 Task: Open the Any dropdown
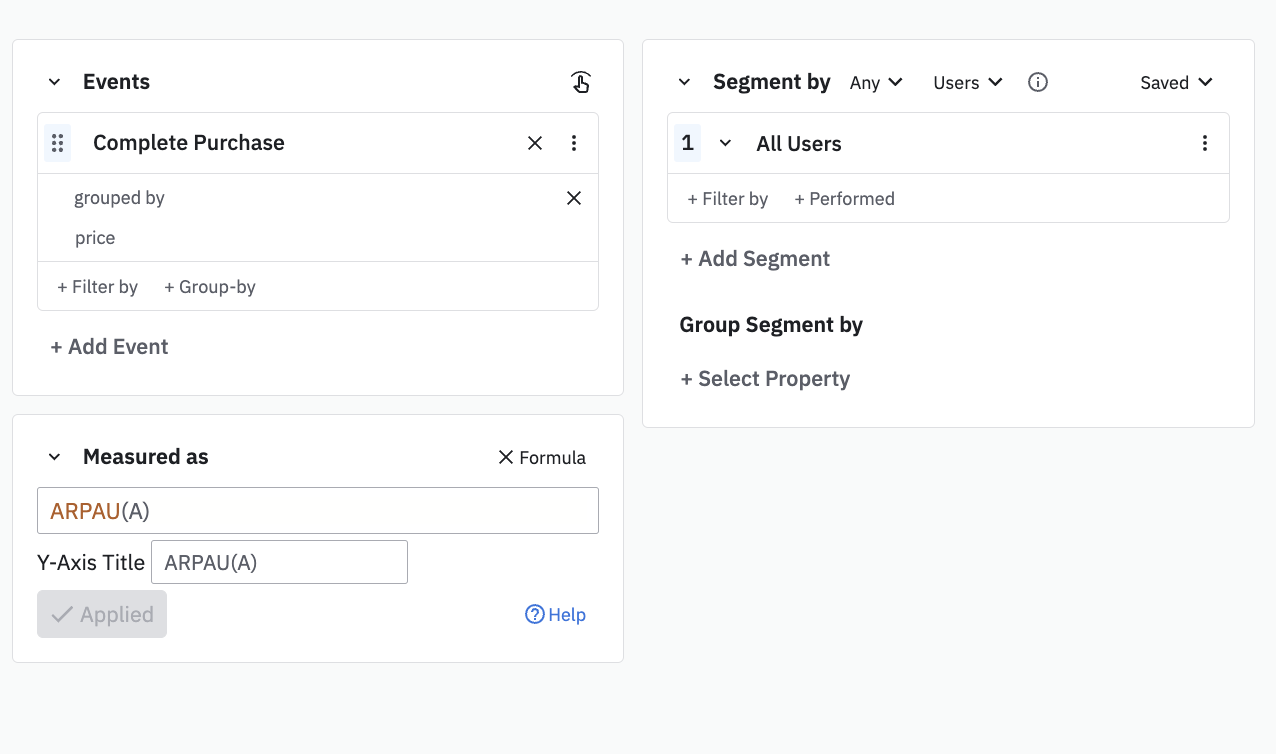point(876,83)
